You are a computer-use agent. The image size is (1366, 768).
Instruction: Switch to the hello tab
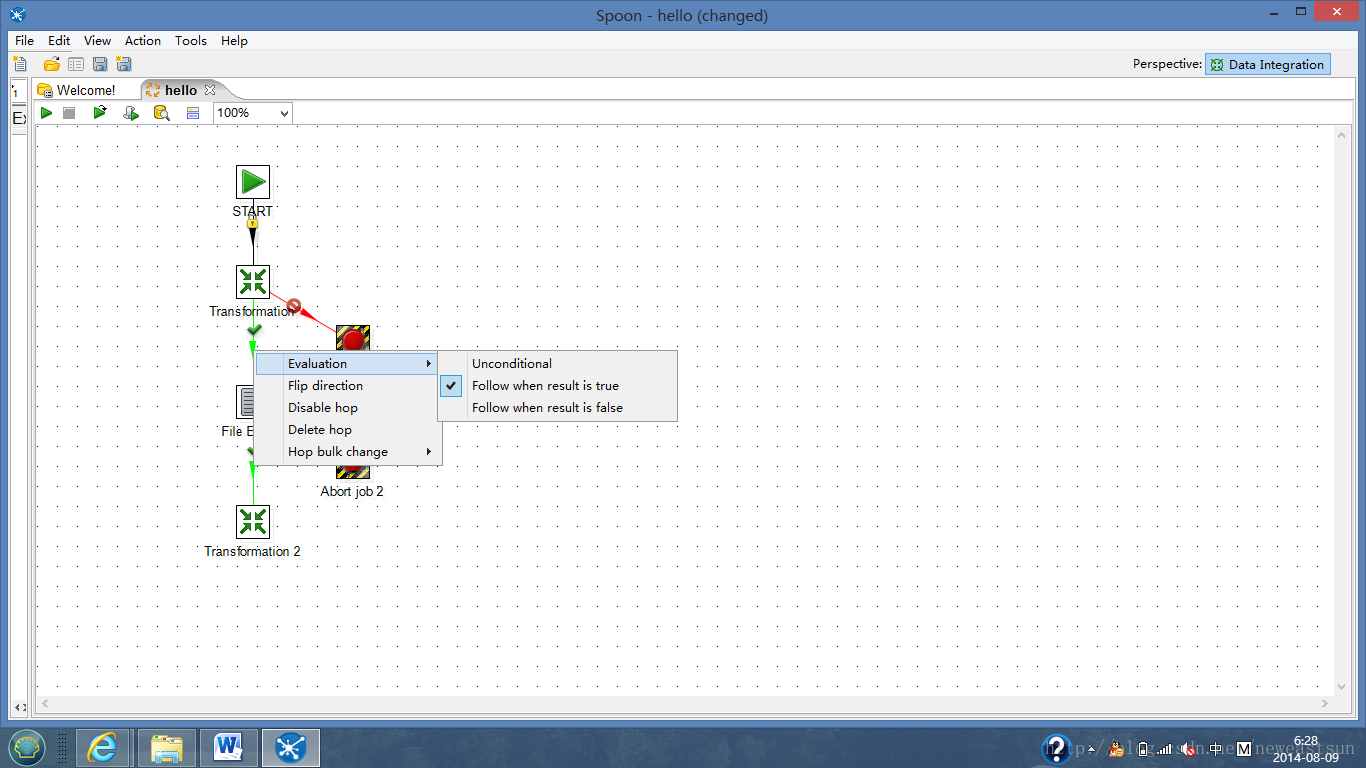click(181, 90)
